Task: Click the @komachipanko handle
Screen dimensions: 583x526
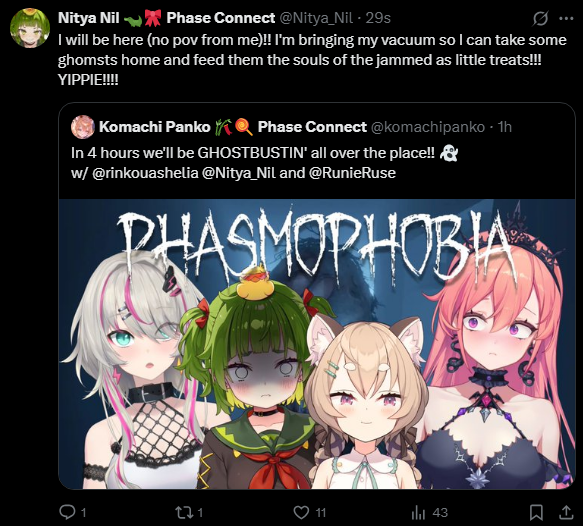Action: [x=428, y=127]
